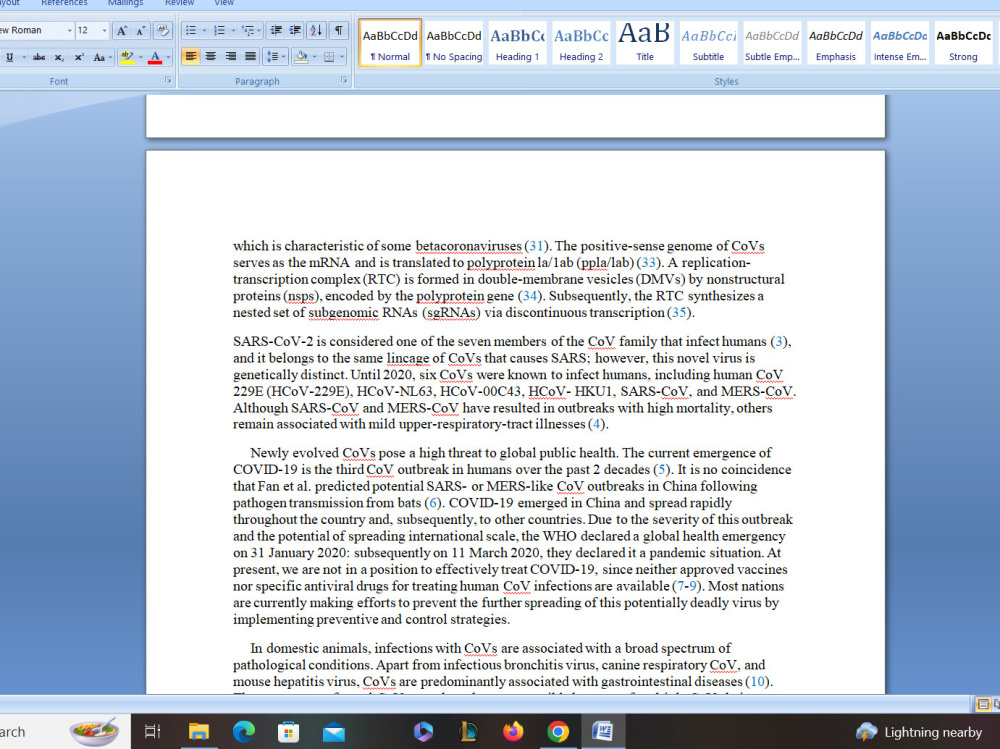Open the underline style dropdown arrow
The width and height of the screenshot is (1000, 749).
pyautogui.click(x=24, y=57)
